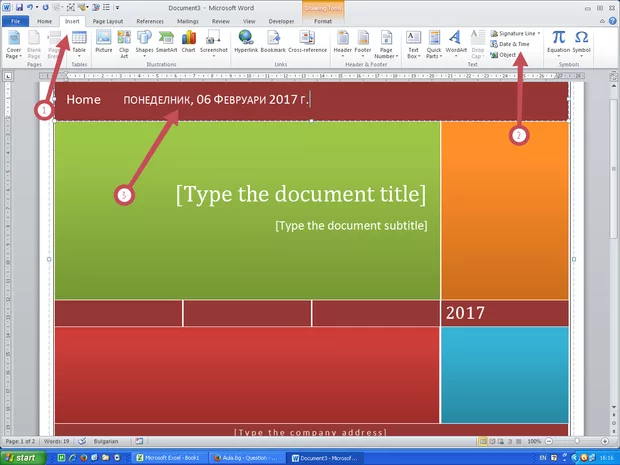
Task: Click the document subtitle placeholder
Action: [x=351, y=226]
